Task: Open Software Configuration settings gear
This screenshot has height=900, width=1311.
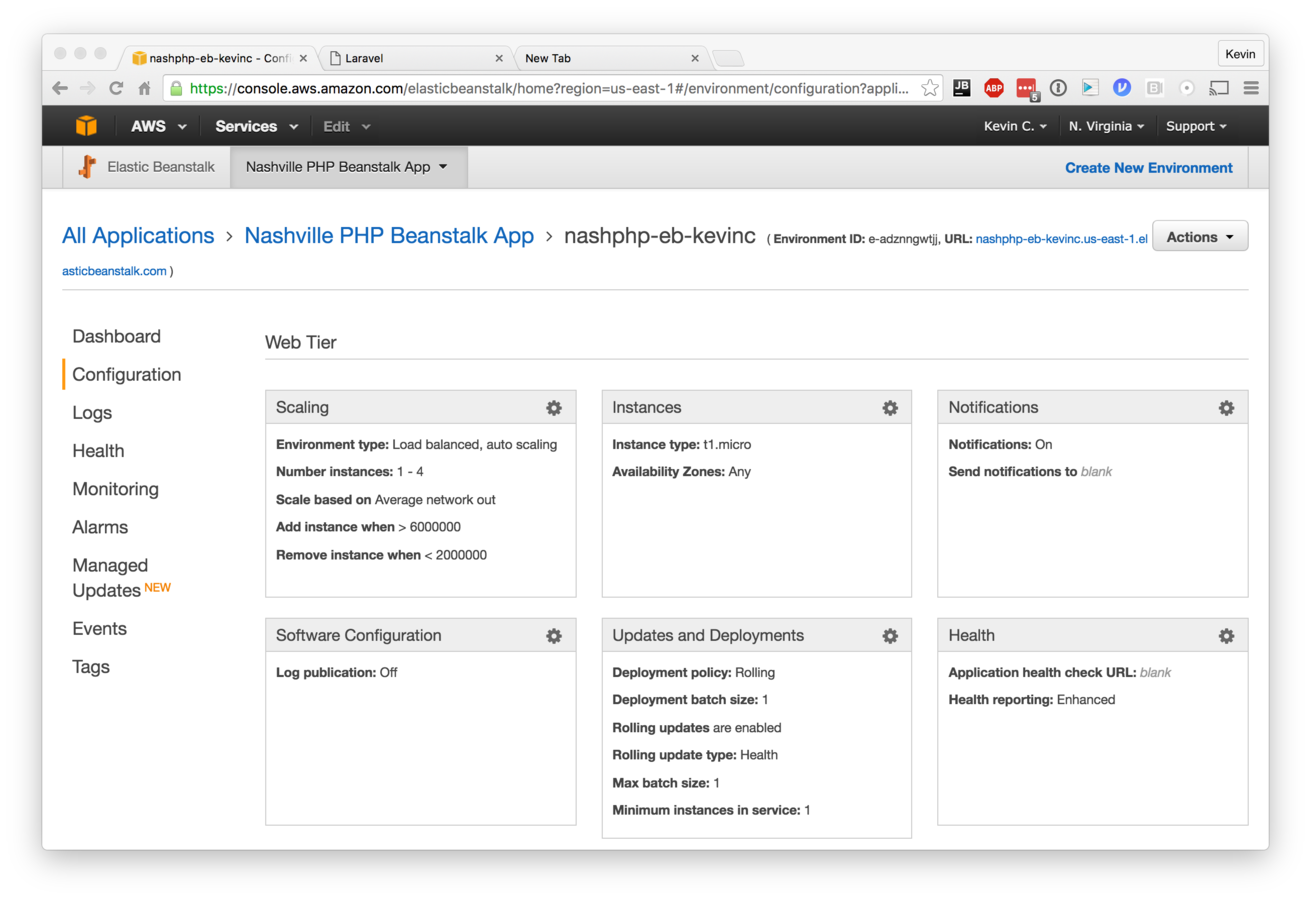Action: point(553,636)
